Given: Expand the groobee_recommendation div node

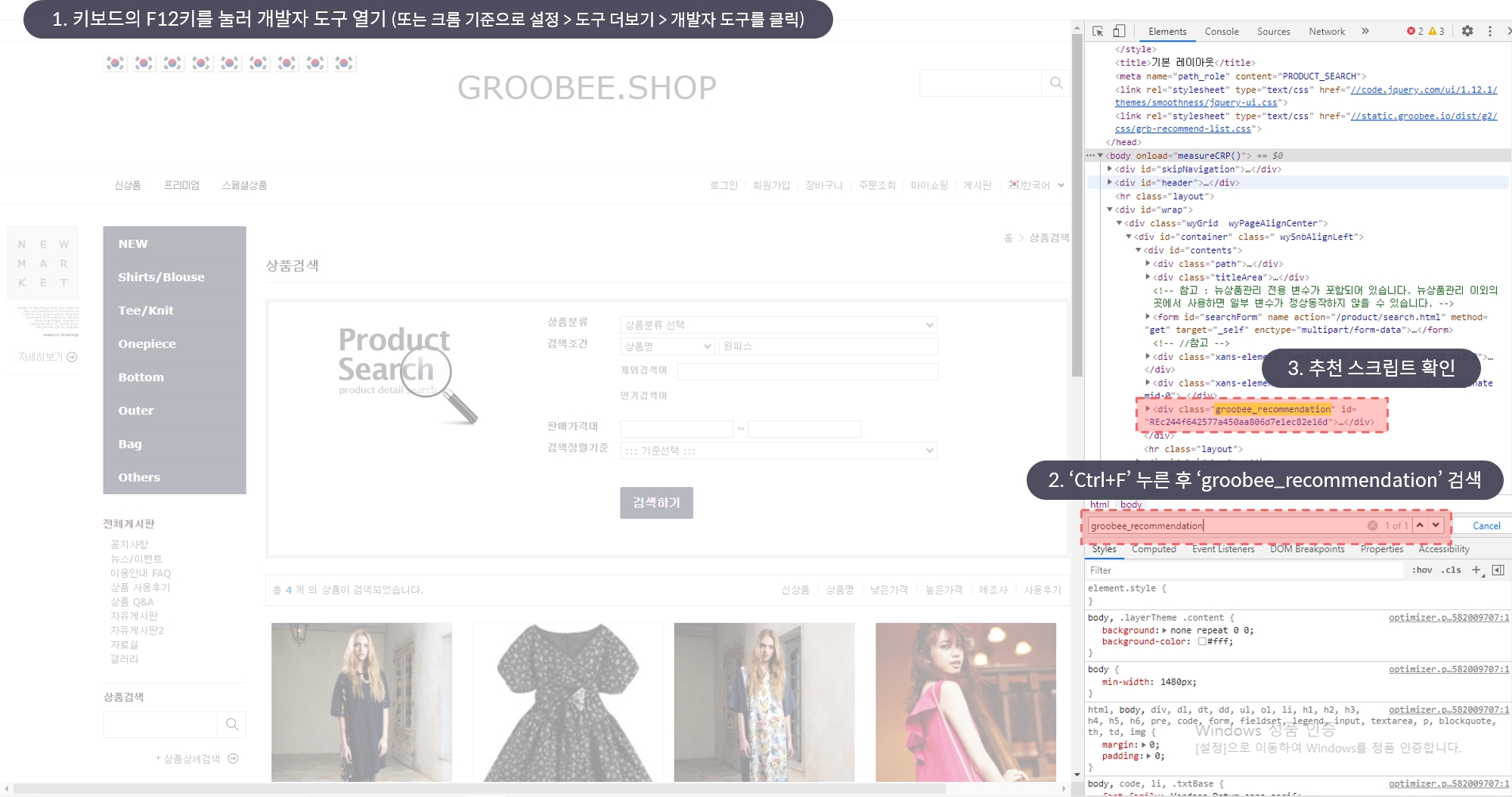Looking at the screenshot, I should pyautogui.click(x=1148, y=409).
